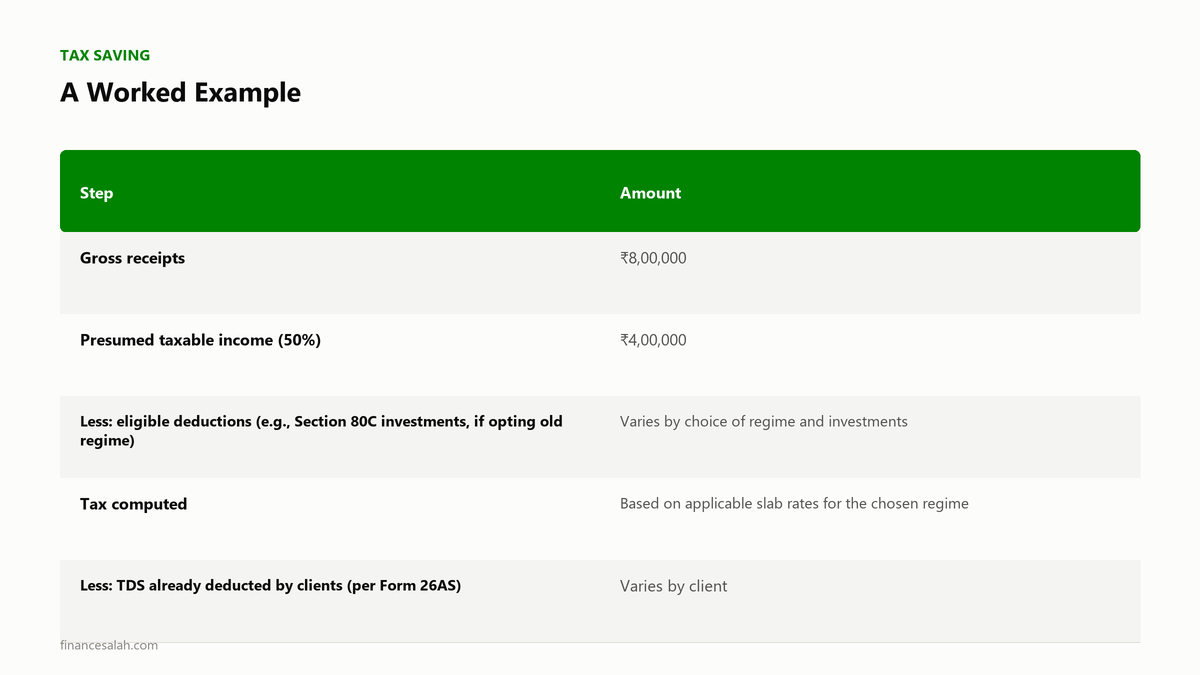The width and height of the screenshot is (1200, 675).
Task: Click 'Based on applicable slab rates' cell
Action: (x=794, y=504)
